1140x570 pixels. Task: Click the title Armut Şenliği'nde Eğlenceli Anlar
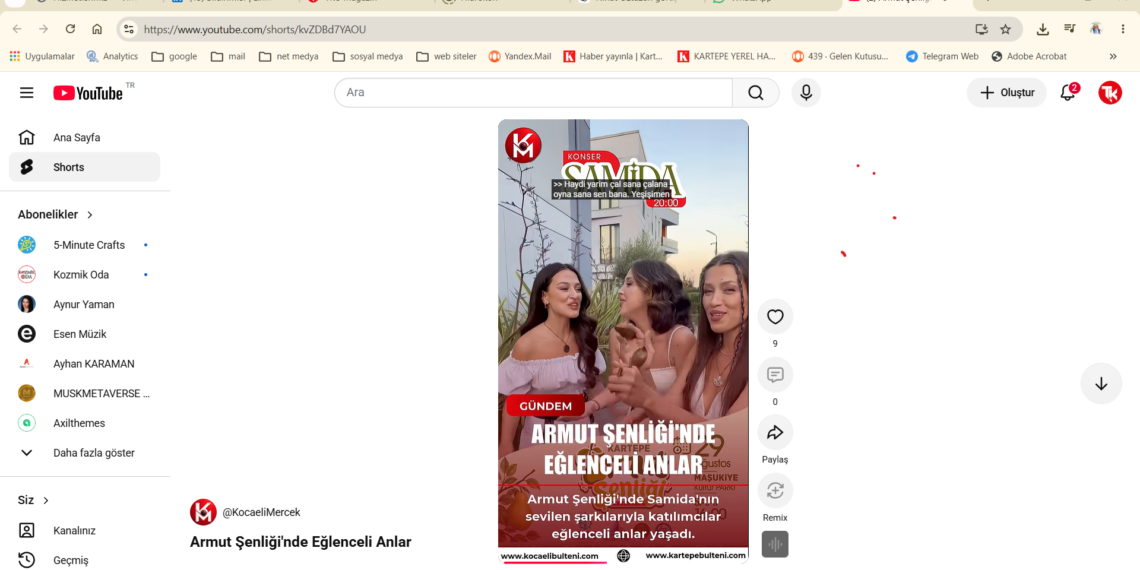300,542
